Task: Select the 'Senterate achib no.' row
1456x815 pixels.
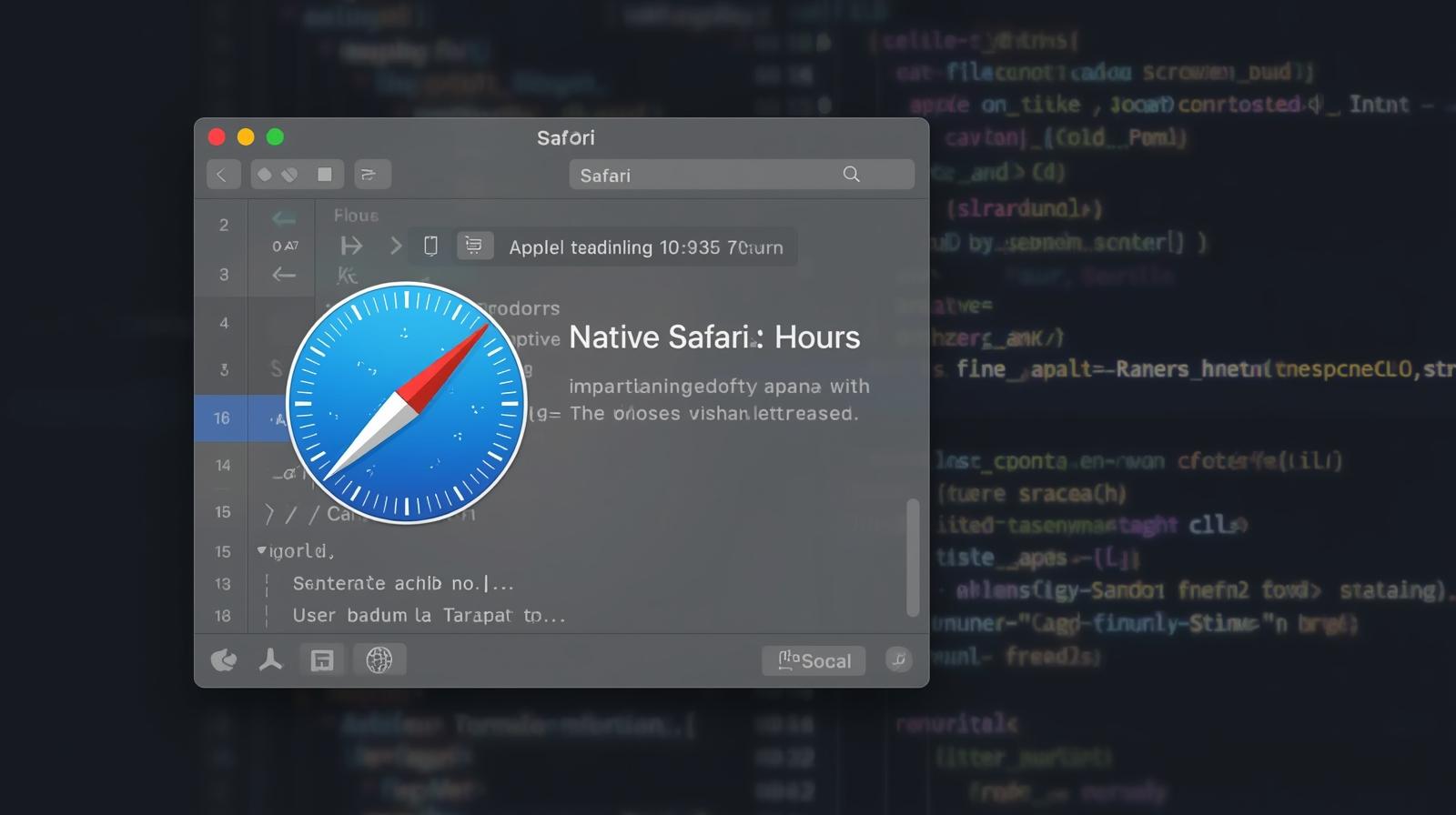Action: 403,583
